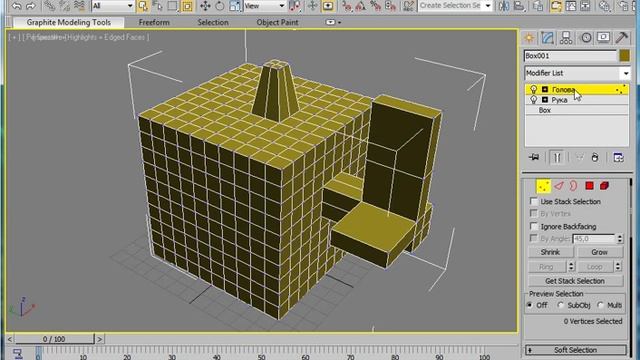
Task: Toggle the lightbulb next to Рука modifier
Action: (x=533, y=100)
